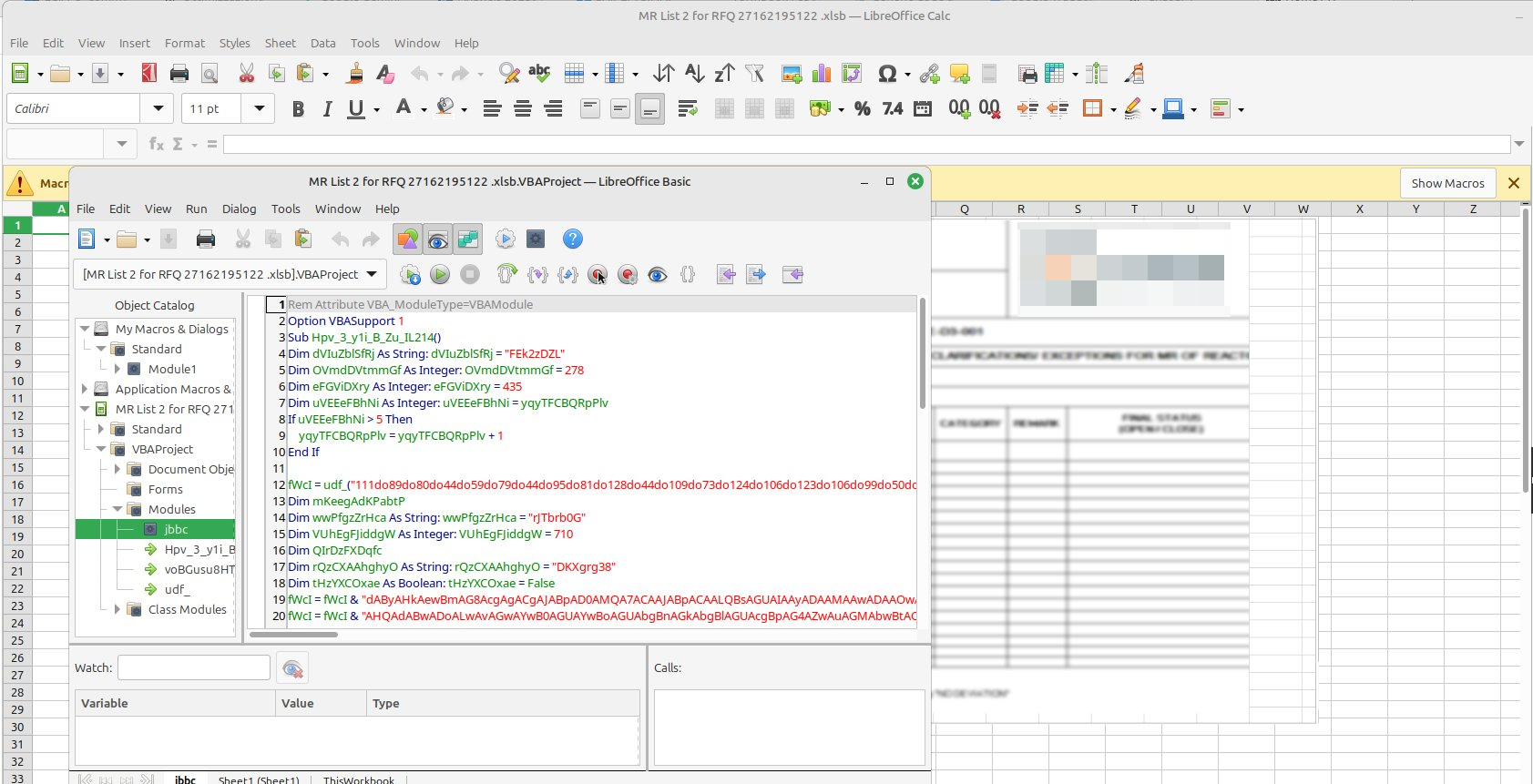Select Module1 in the Object Catalog
Screen dimensions: 1533x784
(172, 369)
